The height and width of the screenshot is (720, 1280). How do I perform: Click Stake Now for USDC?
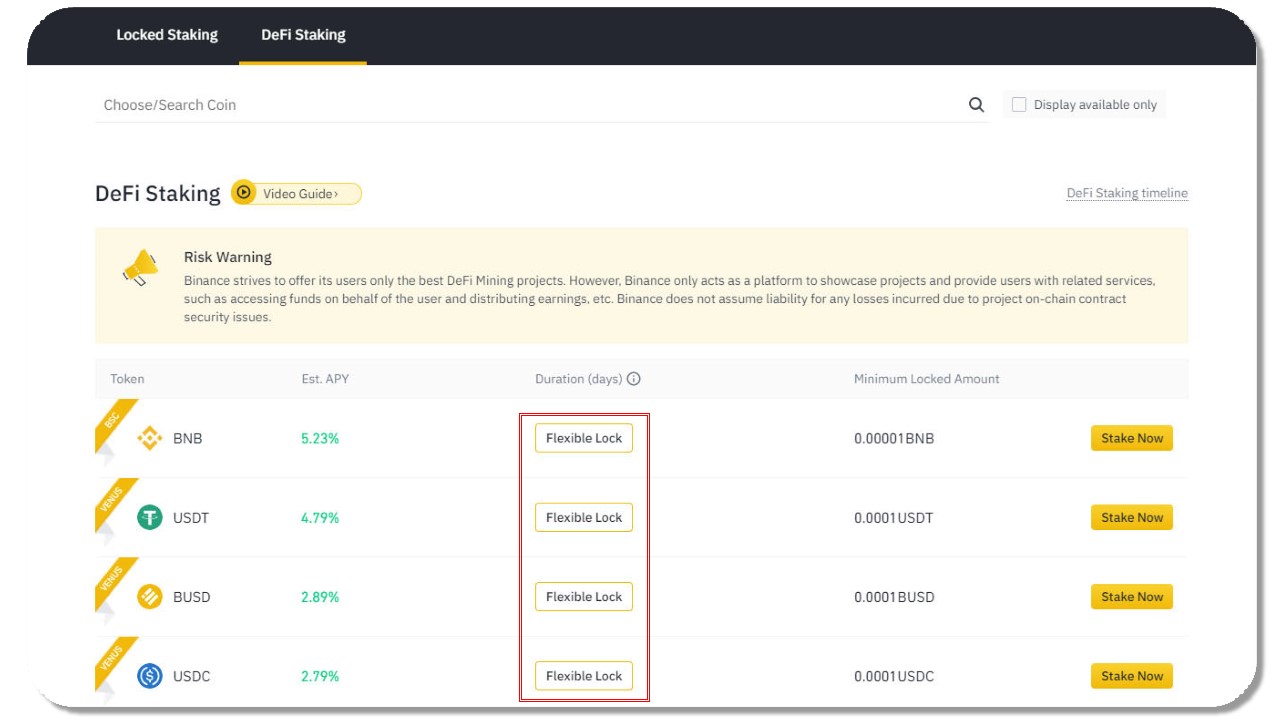click(1132, 676)
